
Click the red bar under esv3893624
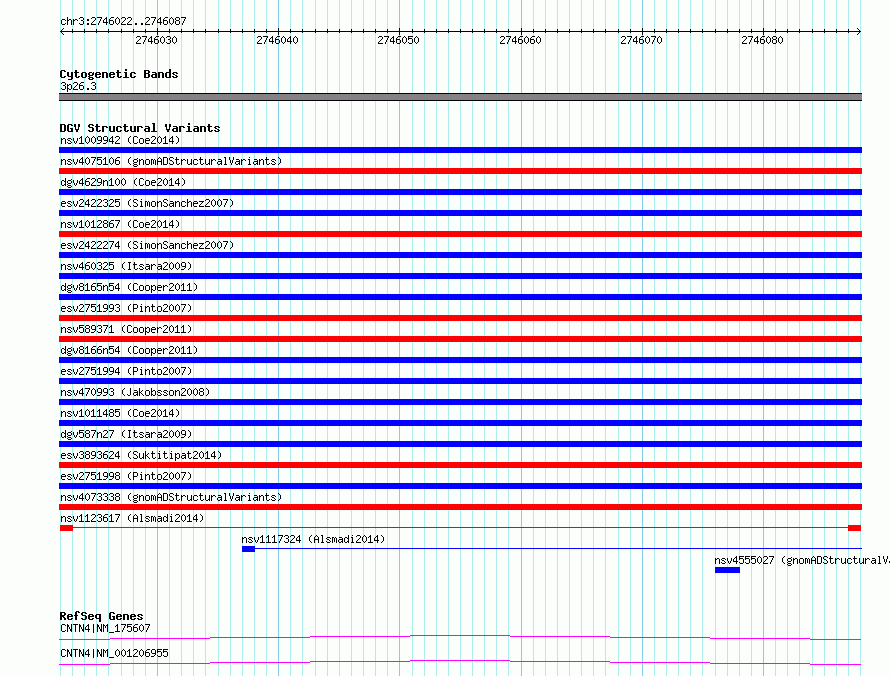(460, 465)
